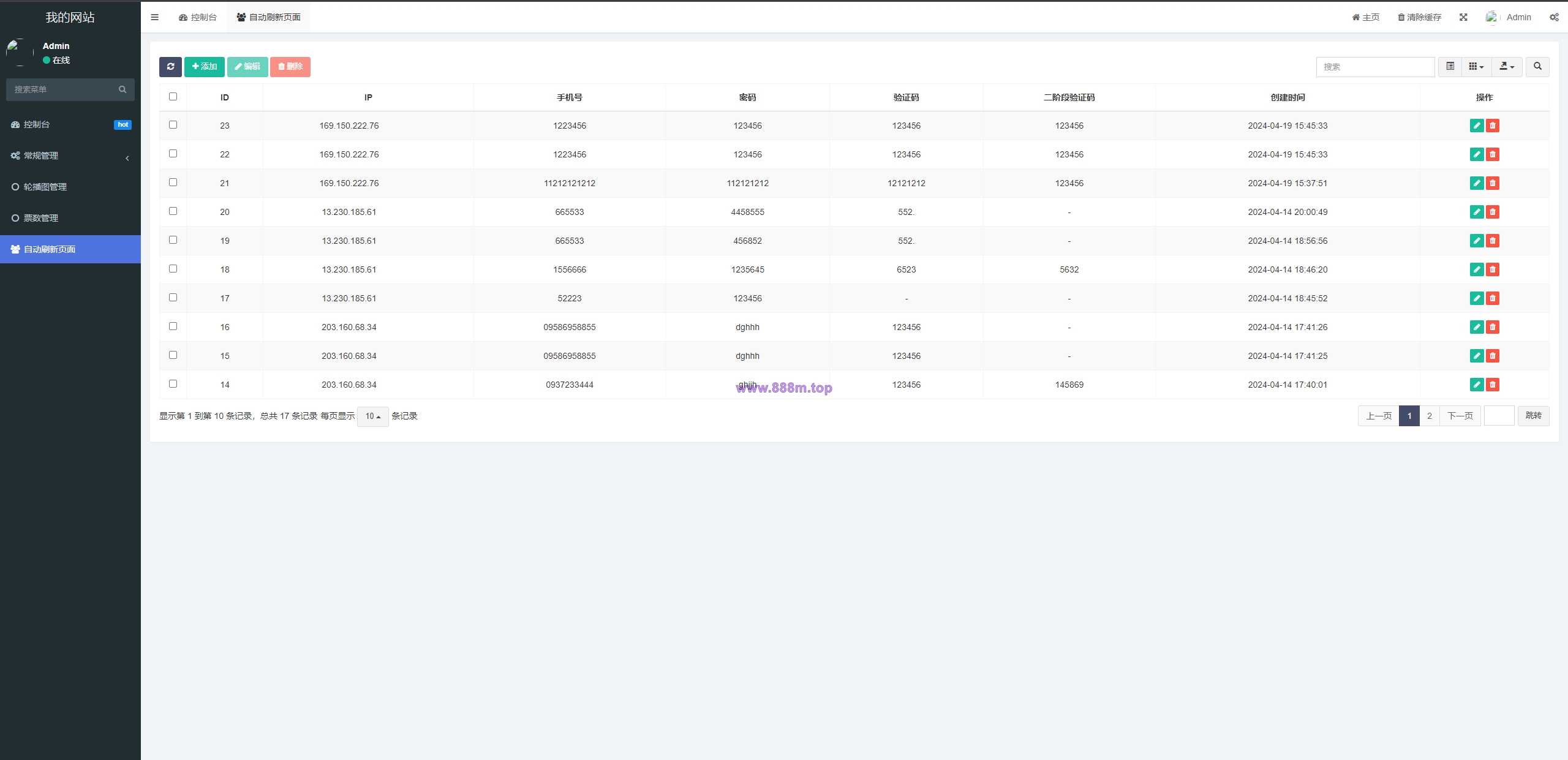Click the 二阶段验证码 column header
The image size is (1568, 760).
coord(1069,97)
